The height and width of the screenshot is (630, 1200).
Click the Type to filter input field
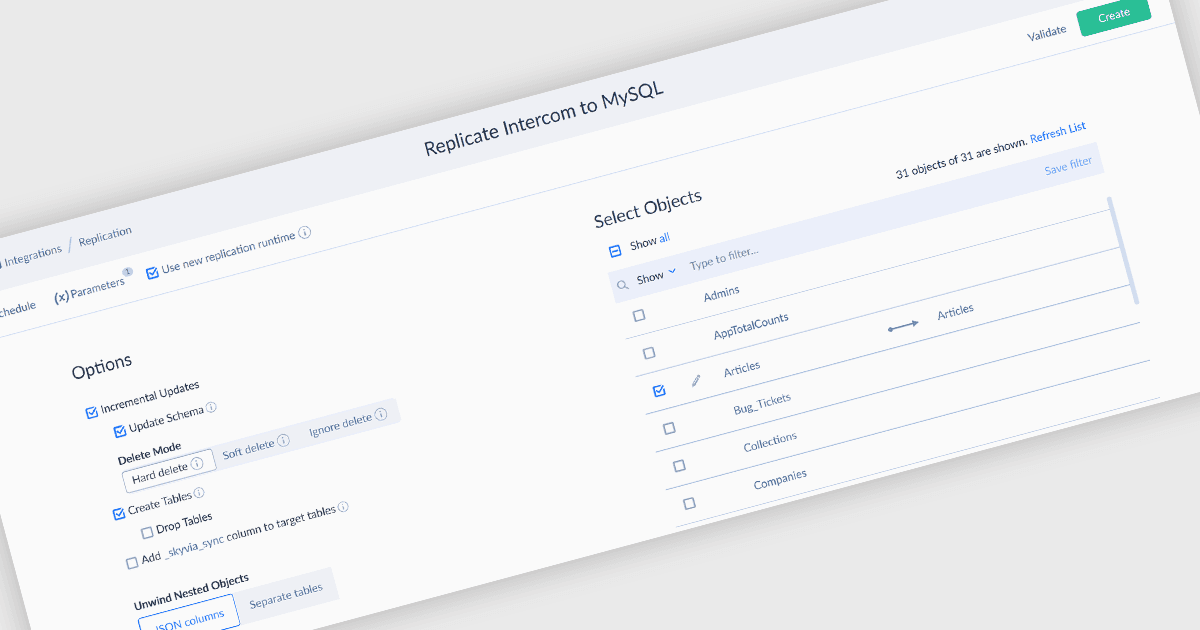click(x=724, y=258)
